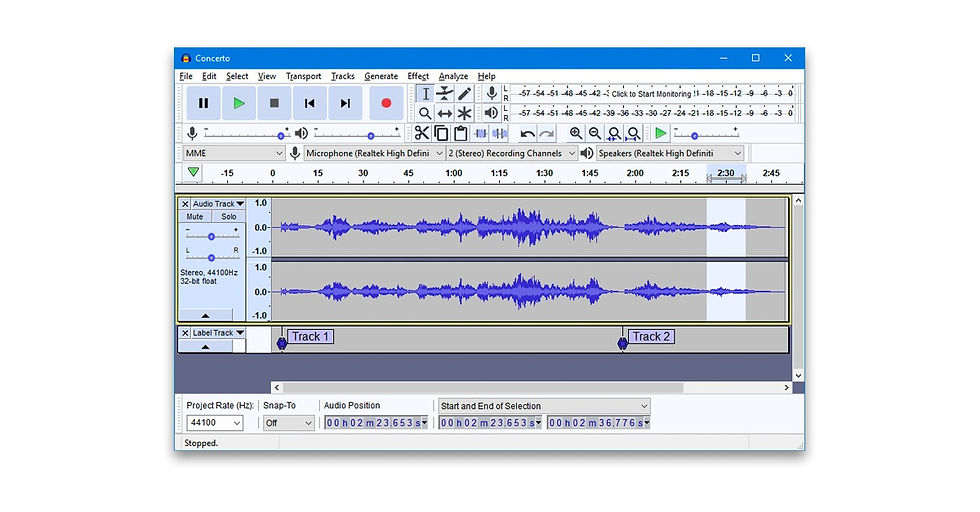Image resolution: width=980 pixels, height=512 pixels.
Task: Mute the Audio Track
Action: [195, 217]
